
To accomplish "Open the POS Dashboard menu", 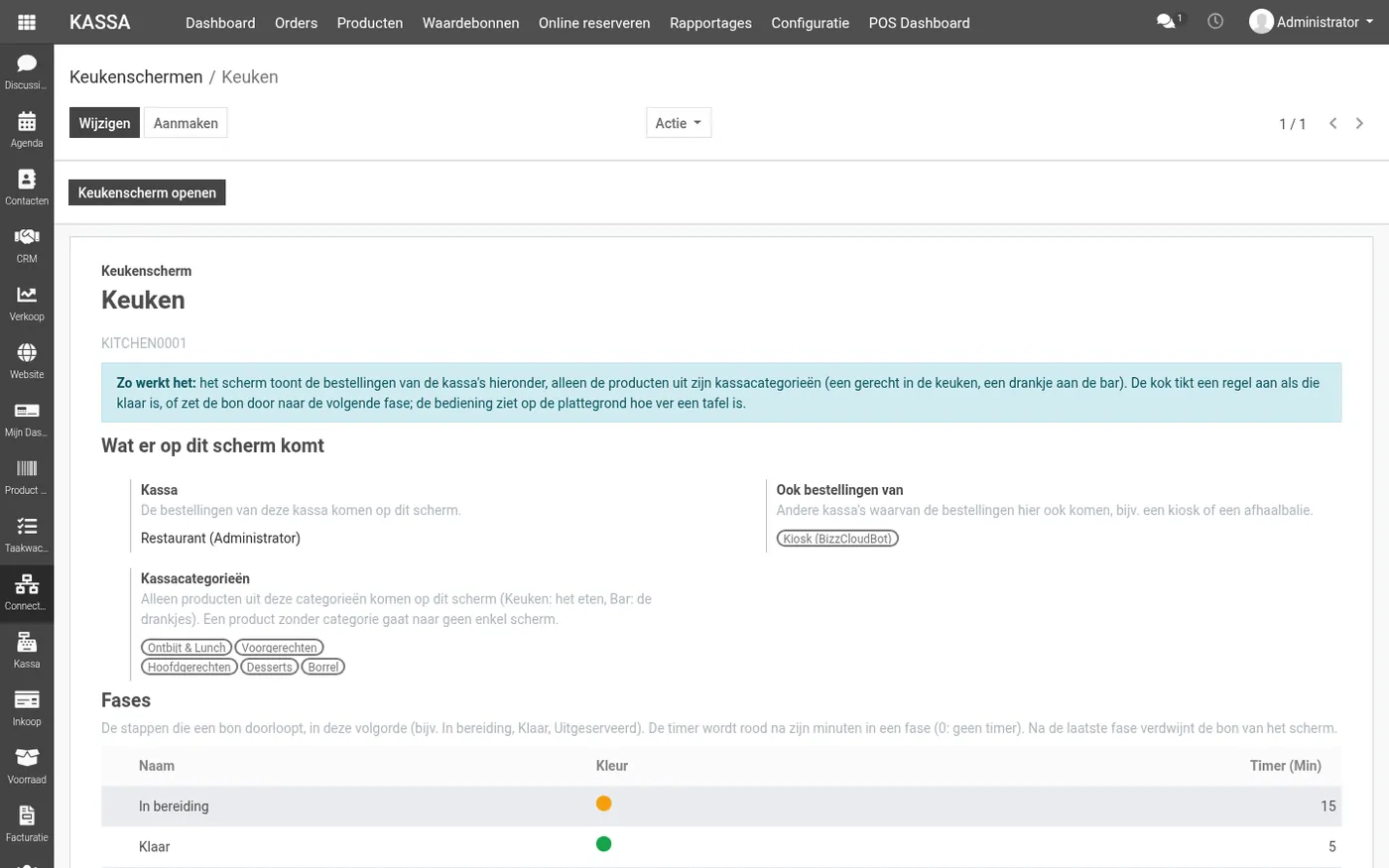I will click(x=919, y=23).
